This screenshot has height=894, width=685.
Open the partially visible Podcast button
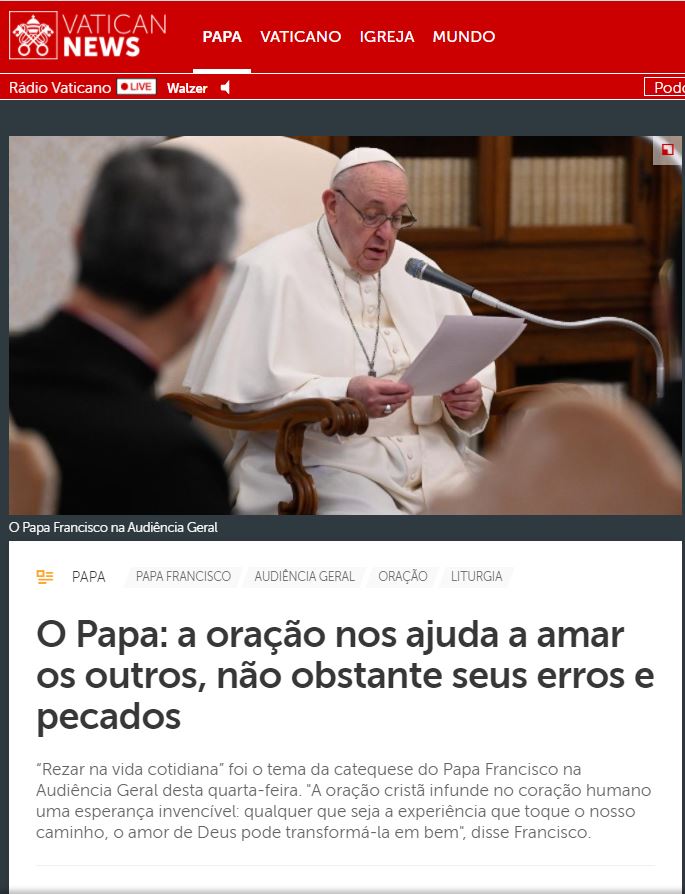tap(664, 87)
